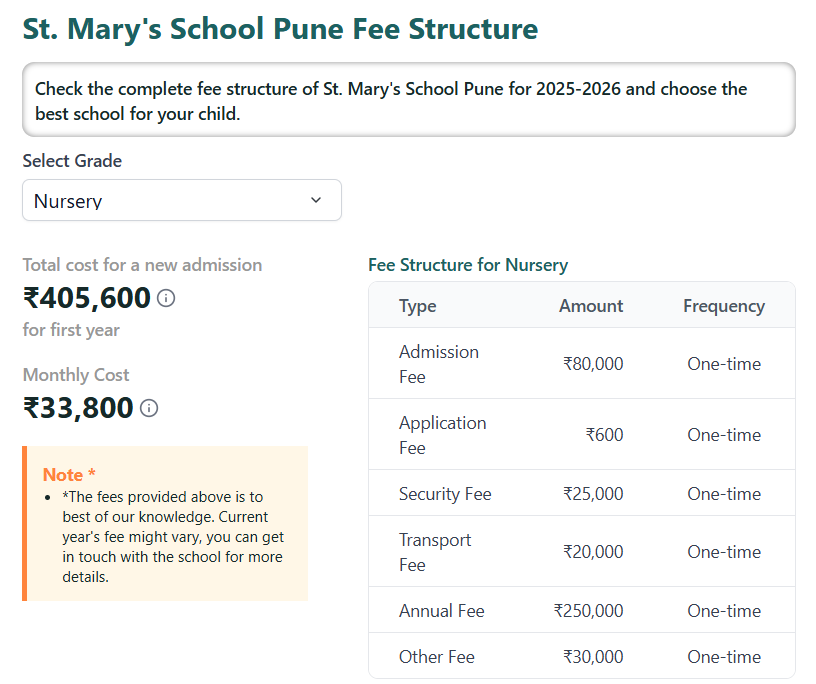Click info icon next to ₹33,800 monthly cost
816x684 pixels.
[149, 408]
